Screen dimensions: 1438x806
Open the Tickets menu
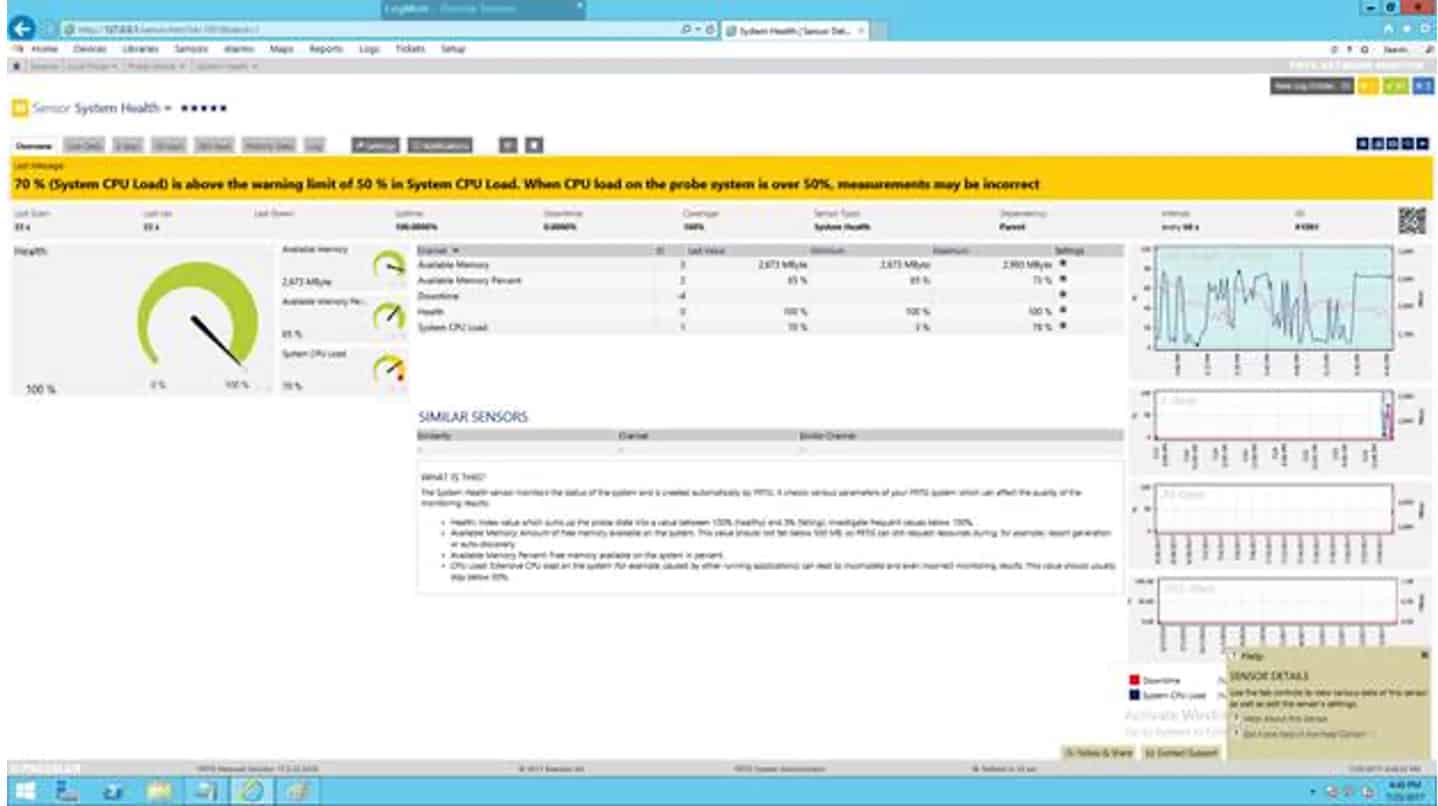[410, 49]
